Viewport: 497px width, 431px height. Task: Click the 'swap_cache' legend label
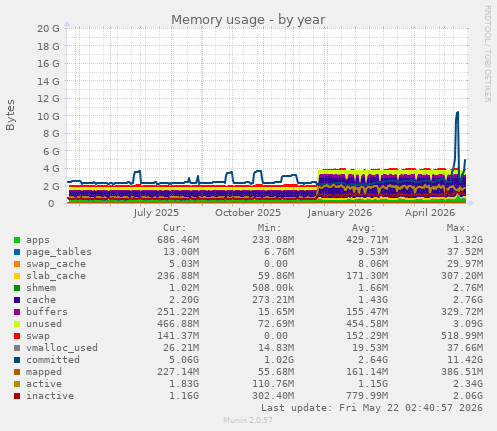point(56,264)
